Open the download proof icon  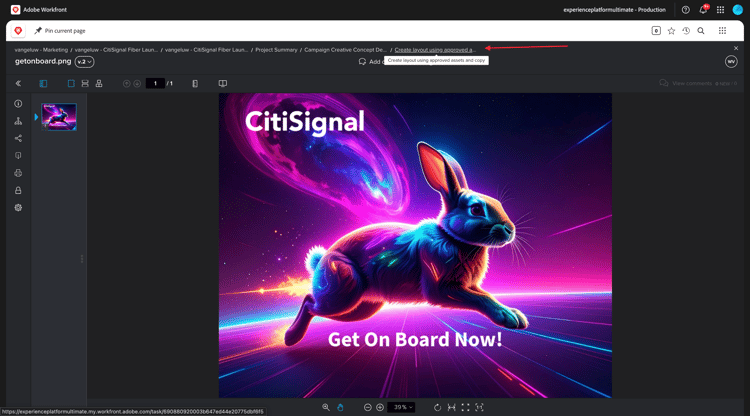point(18,155)
